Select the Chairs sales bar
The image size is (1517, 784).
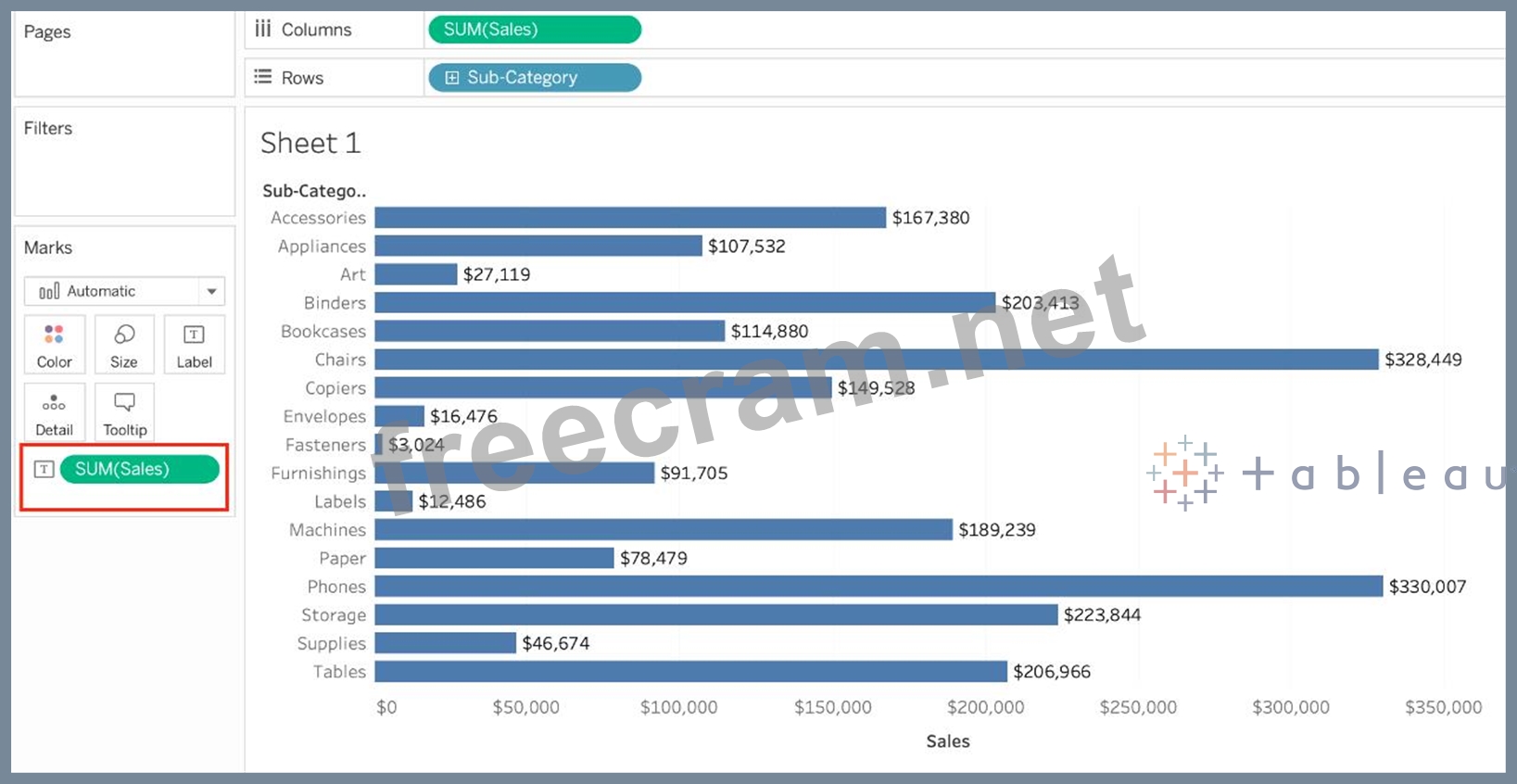pos(876,360)
